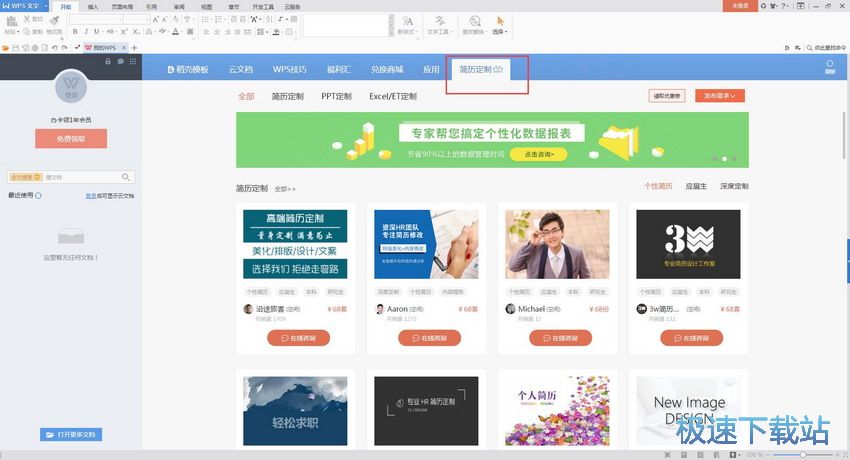This screenshot has height=460, width=850.
Task: Click 在线咨询 under 沿途旅客 card
Action: (298, 338)
